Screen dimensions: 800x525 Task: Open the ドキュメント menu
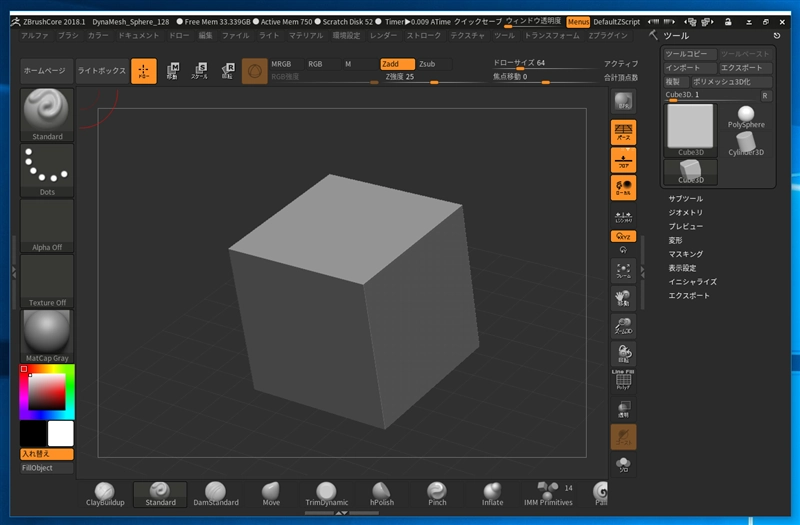coord(138,35)
